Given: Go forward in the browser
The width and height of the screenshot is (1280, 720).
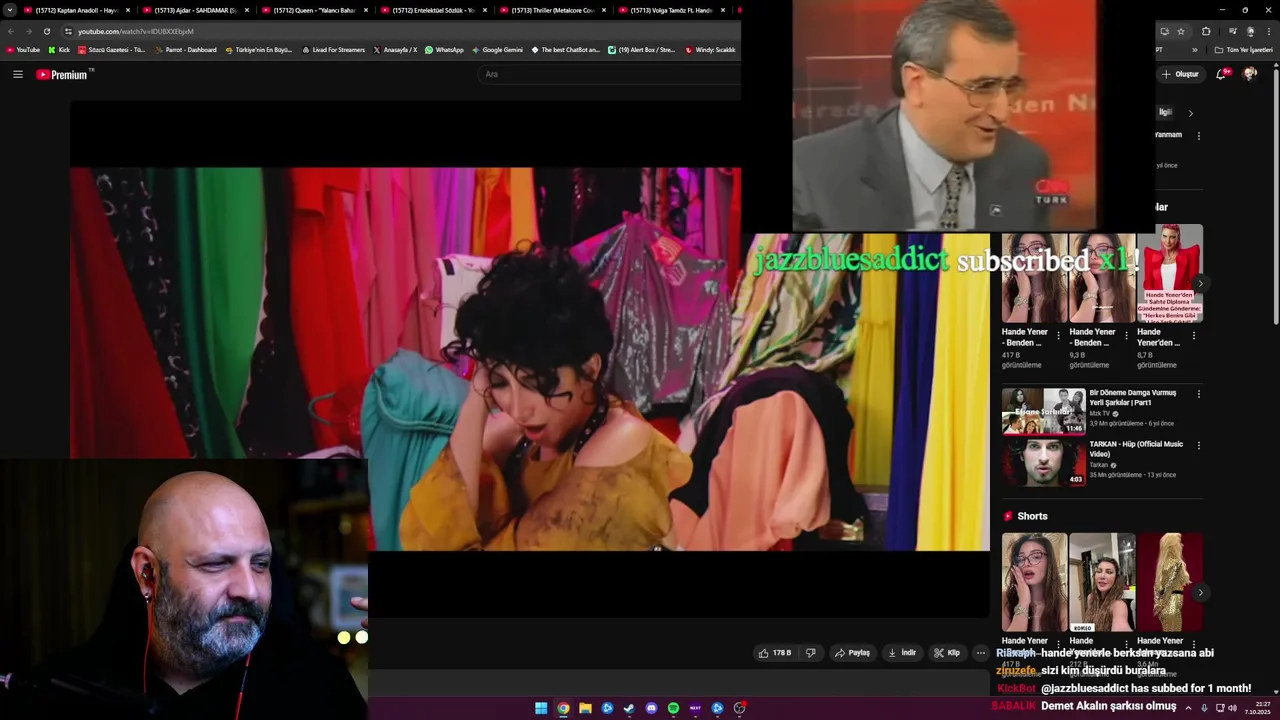Looking at the screenshot, I should point(28,31).
